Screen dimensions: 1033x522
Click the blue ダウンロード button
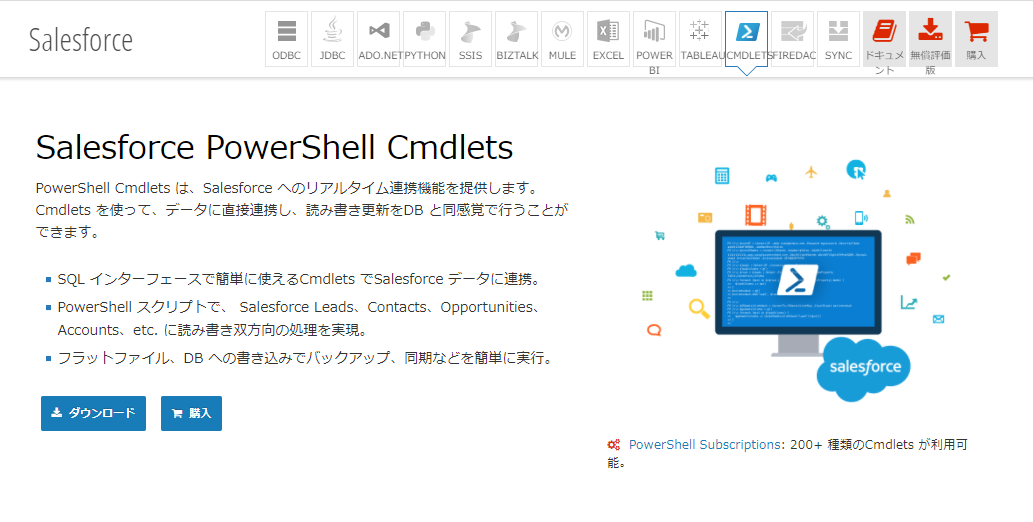click(94, 413)
